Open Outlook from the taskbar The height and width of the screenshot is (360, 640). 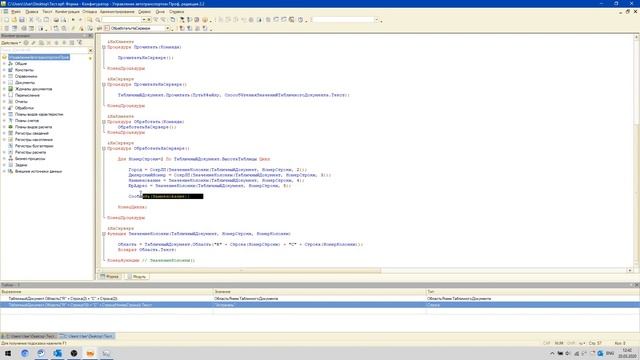click(57, 353)
